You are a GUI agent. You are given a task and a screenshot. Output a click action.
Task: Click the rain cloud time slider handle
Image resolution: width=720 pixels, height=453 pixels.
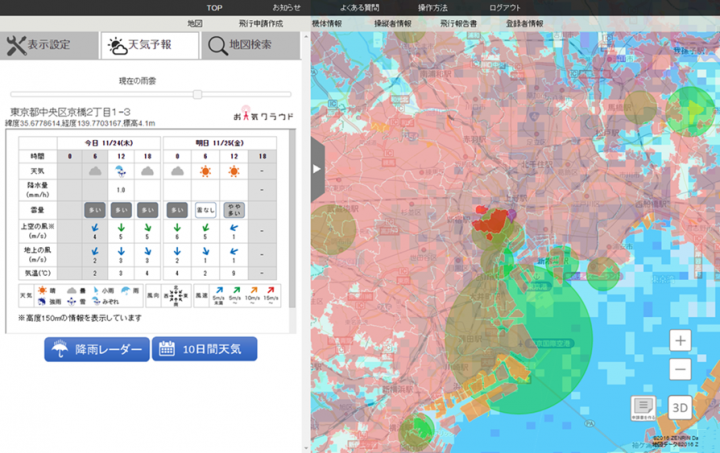[x=198, y=94]
